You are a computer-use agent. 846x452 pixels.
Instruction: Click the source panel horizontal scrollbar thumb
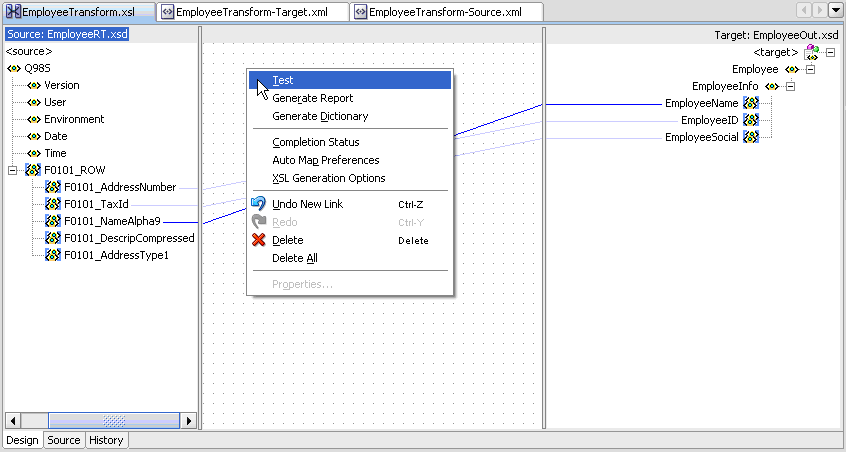point(114,421)
